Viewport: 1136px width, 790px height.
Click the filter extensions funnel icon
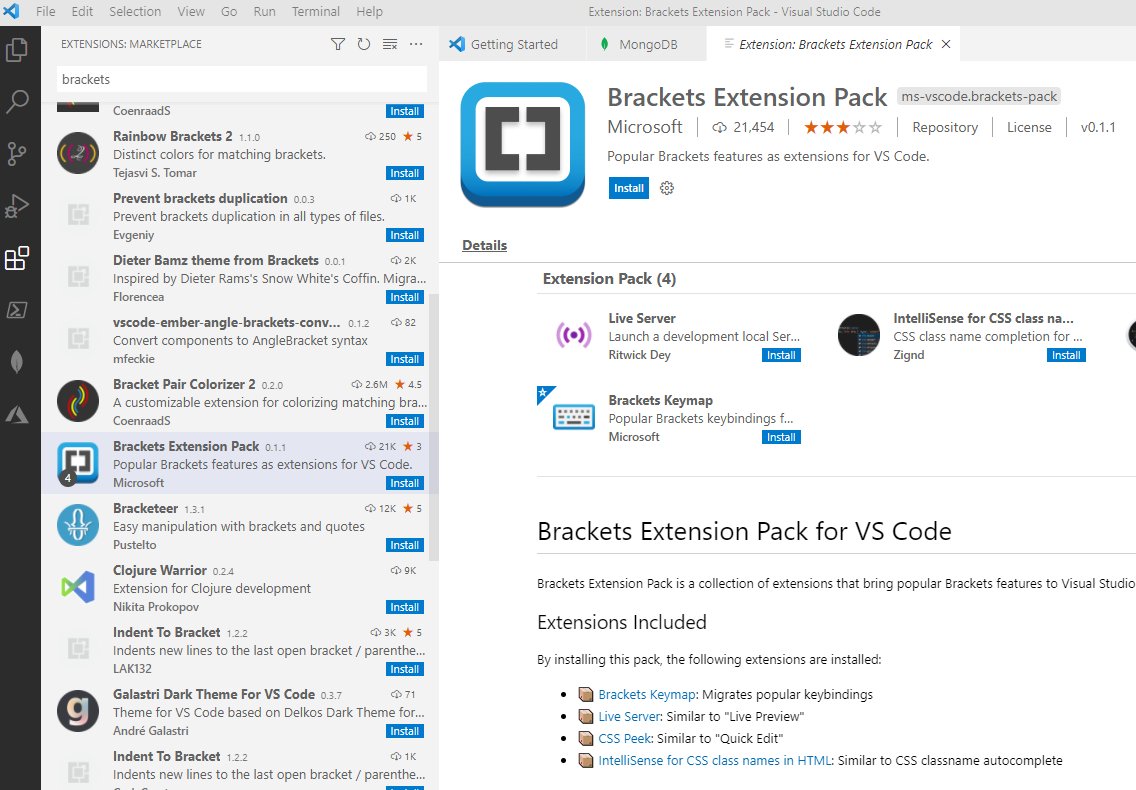tap(338, 44)
